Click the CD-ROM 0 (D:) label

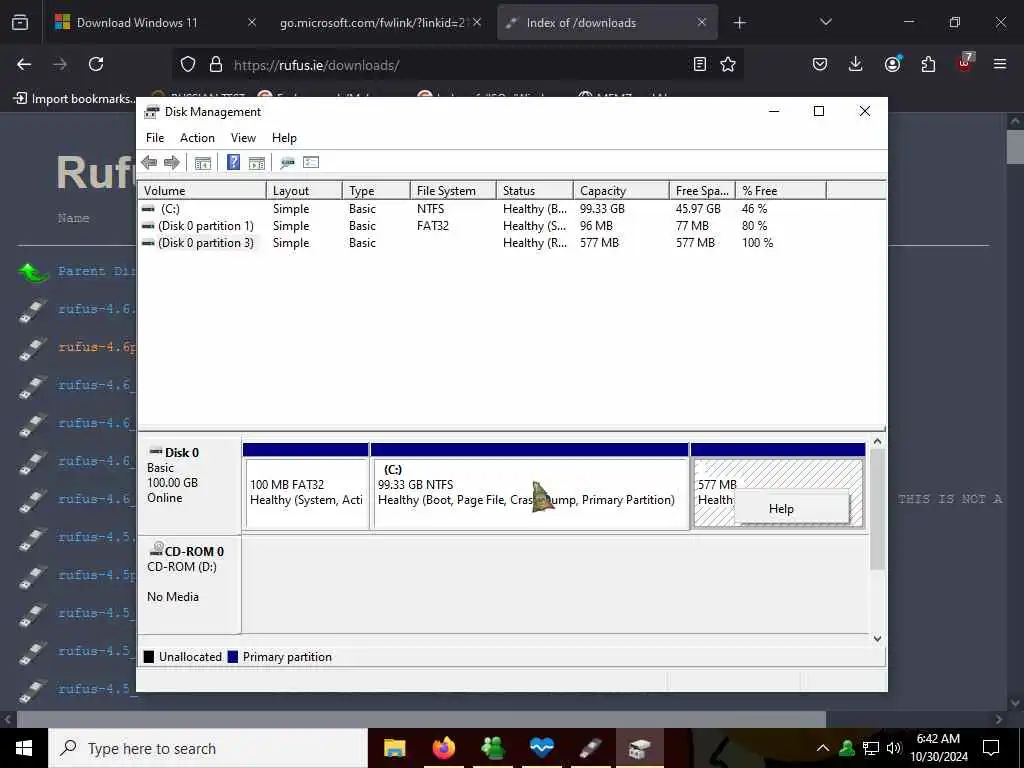click(189, 584)
